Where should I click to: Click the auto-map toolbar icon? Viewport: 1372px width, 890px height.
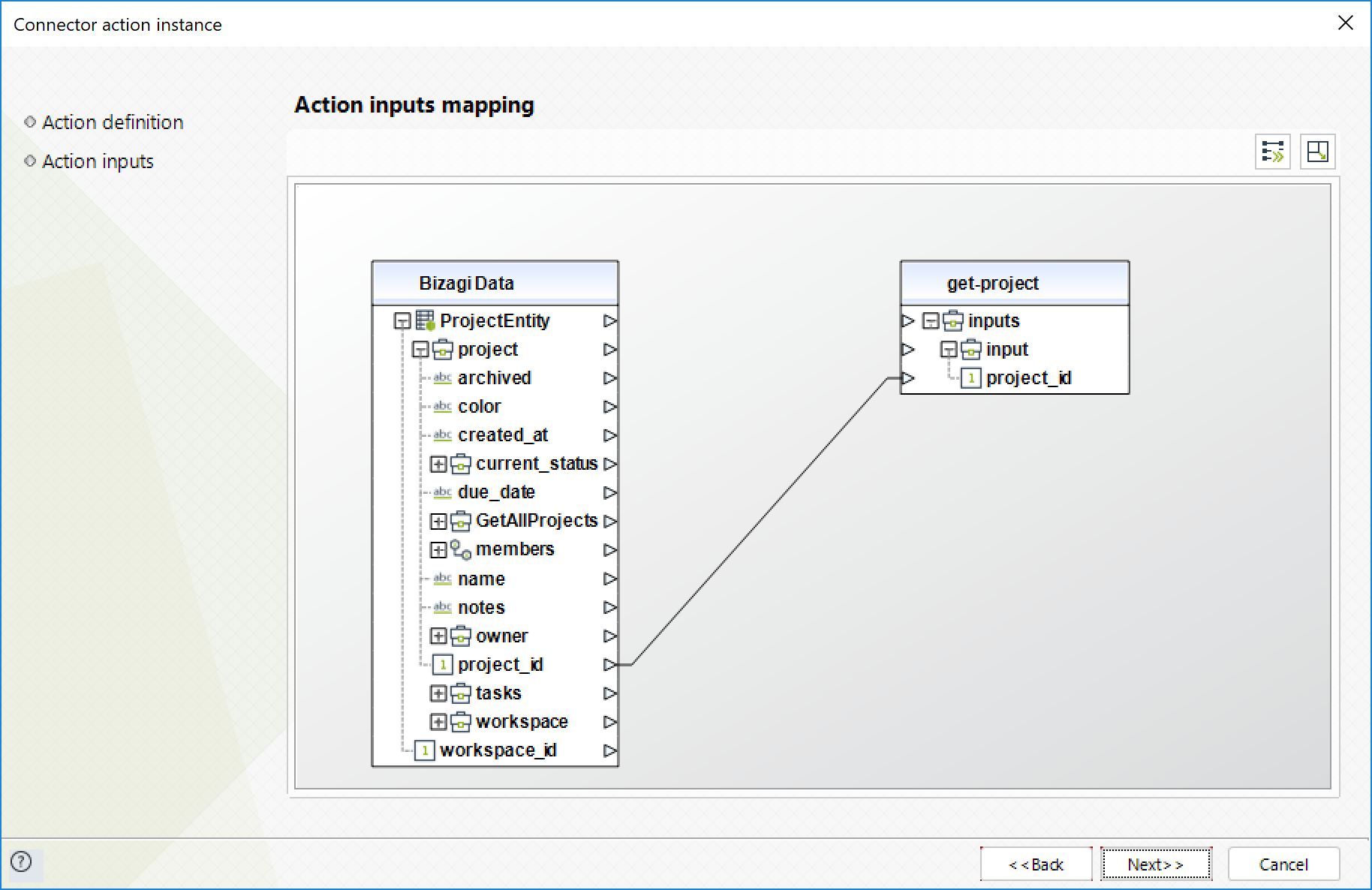point(1272,152)
